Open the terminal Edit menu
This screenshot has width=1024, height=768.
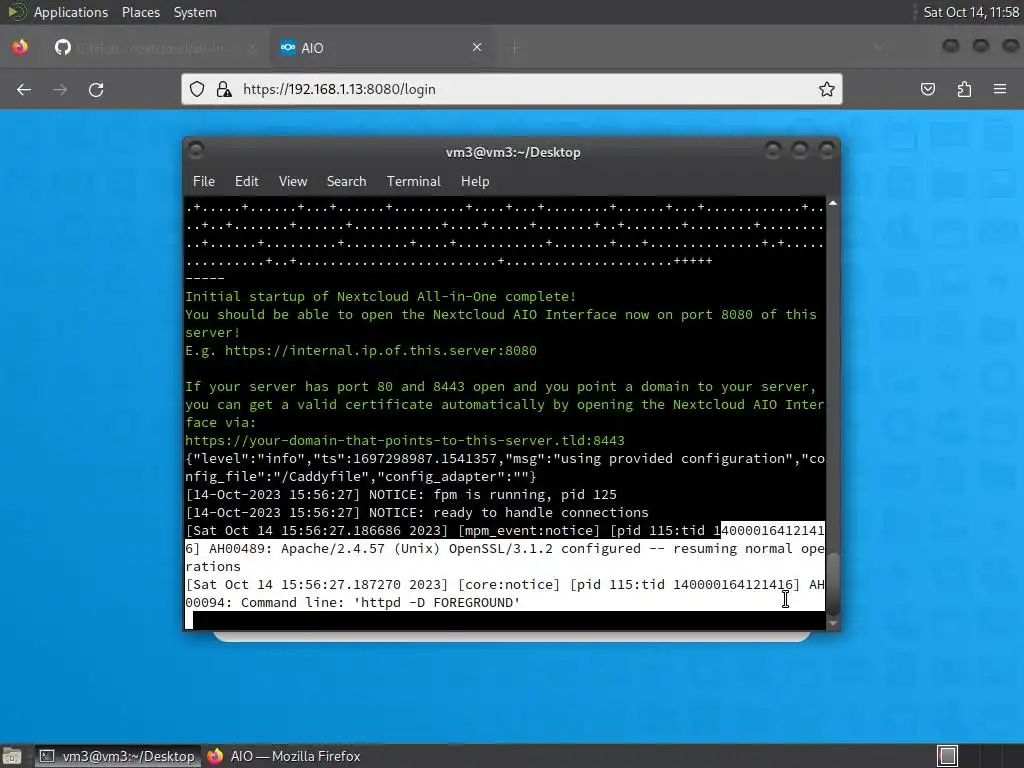coord(247,182)
